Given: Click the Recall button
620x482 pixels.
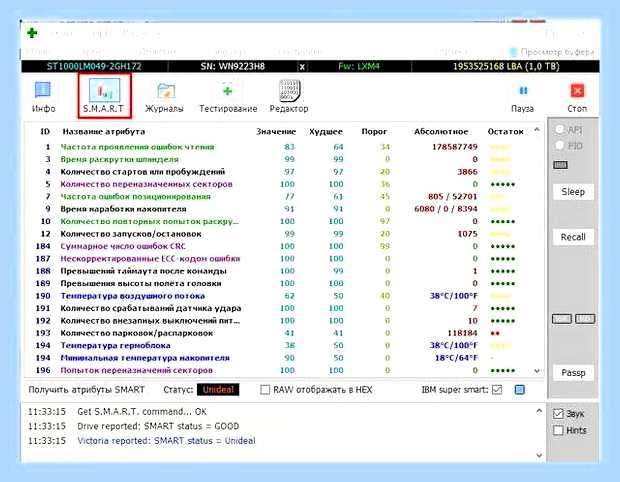Looking at the screenshot, I should [573, 237].
